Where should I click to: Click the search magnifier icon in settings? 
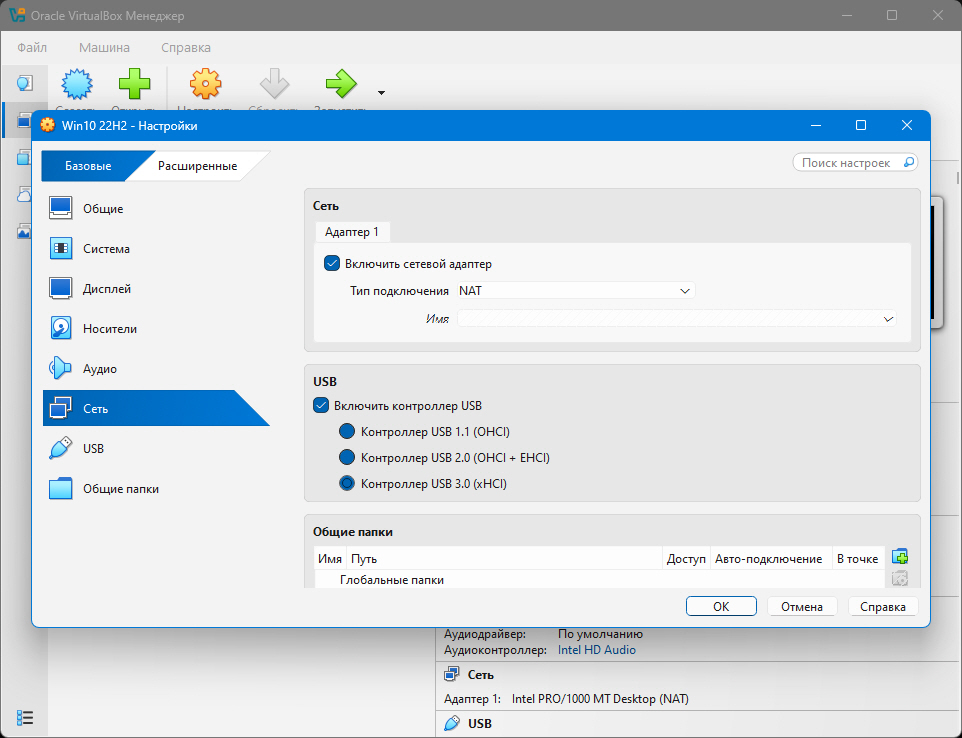[x=909, y=163]
